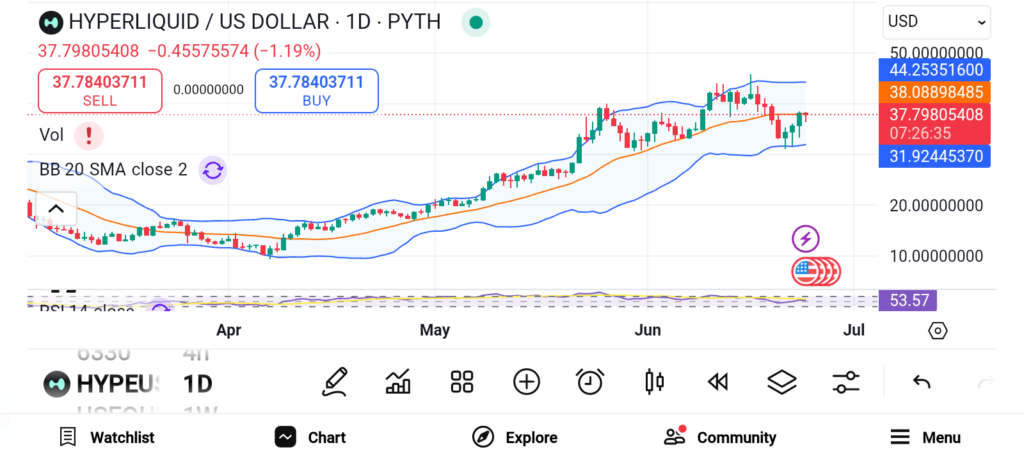Screen dimensions: 1024x461
Task: Start bar replay with the rewind icon
Action: click(x=718, y=382)
